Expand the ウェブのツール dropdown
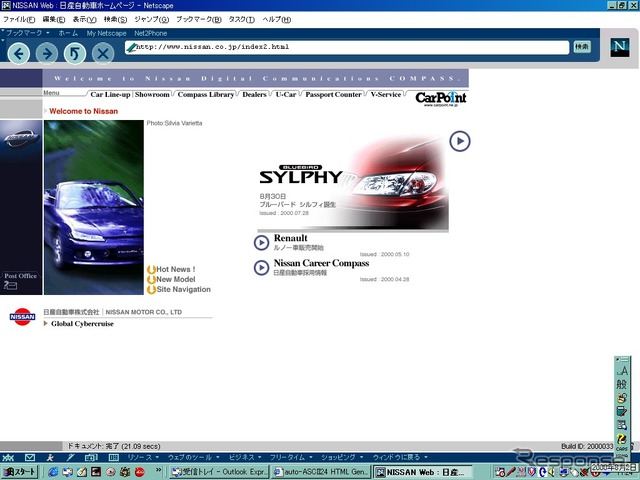Screen dimensions: 640x480 point(194,457)
